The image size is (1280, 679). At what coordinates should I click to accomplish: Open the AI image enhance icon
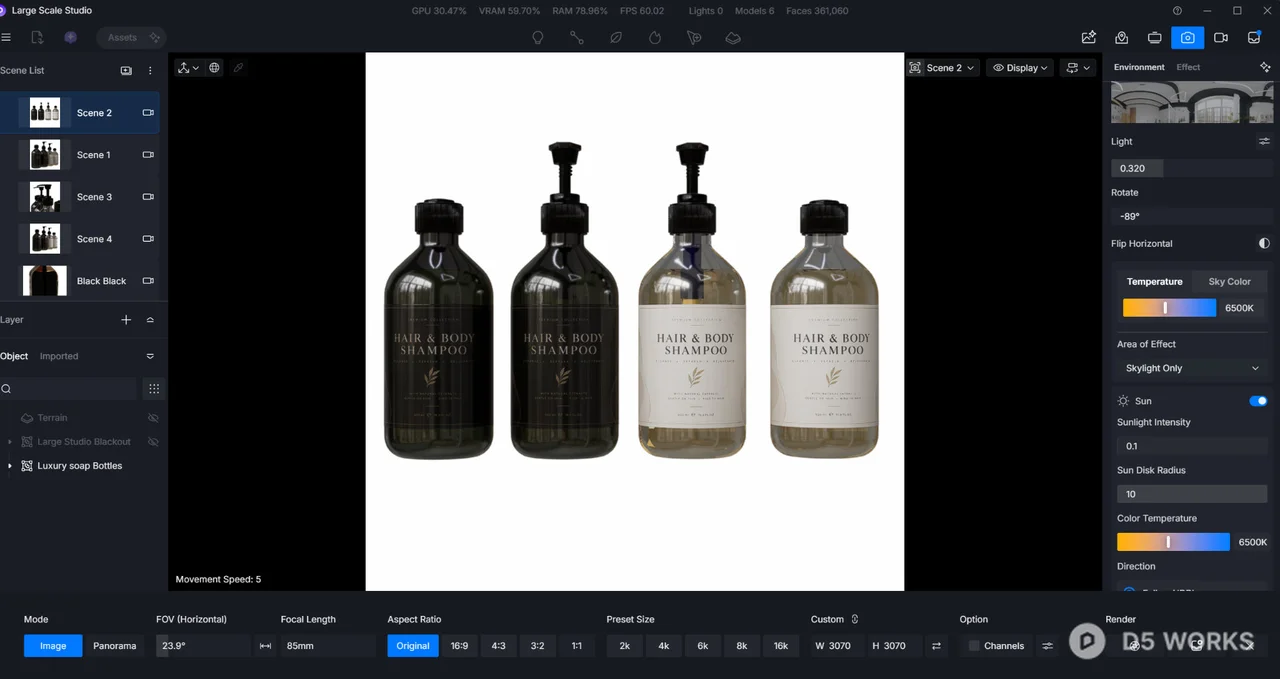[x=1089, y=37]
